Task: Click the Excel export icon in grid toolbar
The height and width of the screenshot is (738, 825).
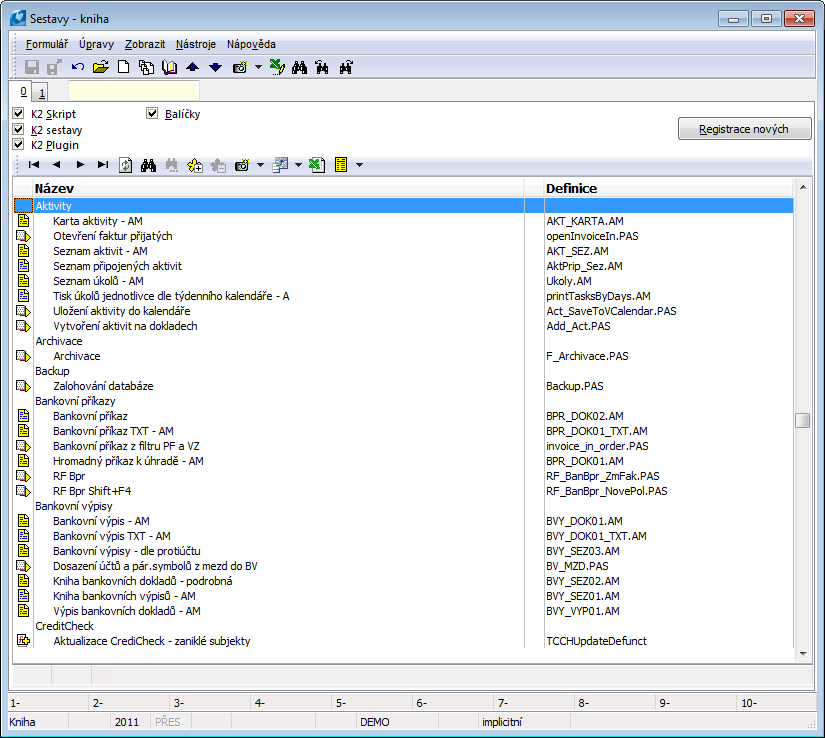Action: 316,165
